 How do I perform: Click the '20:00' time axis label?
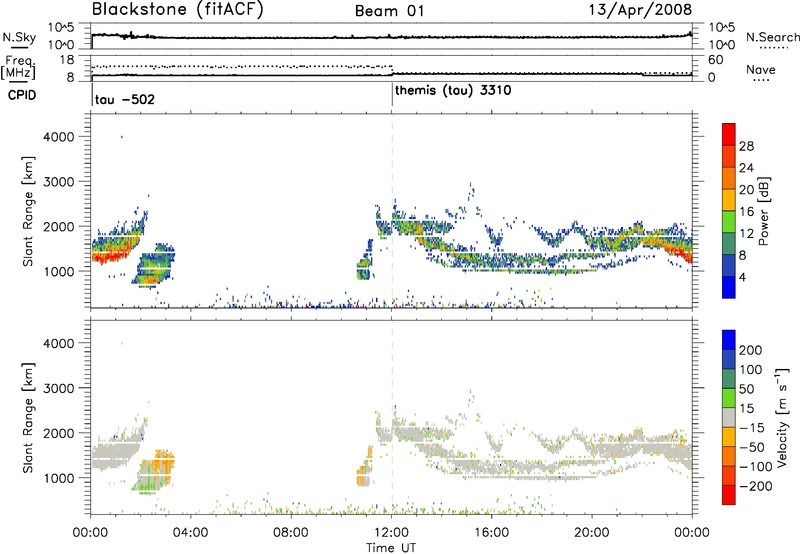click(x=591, y=533)
